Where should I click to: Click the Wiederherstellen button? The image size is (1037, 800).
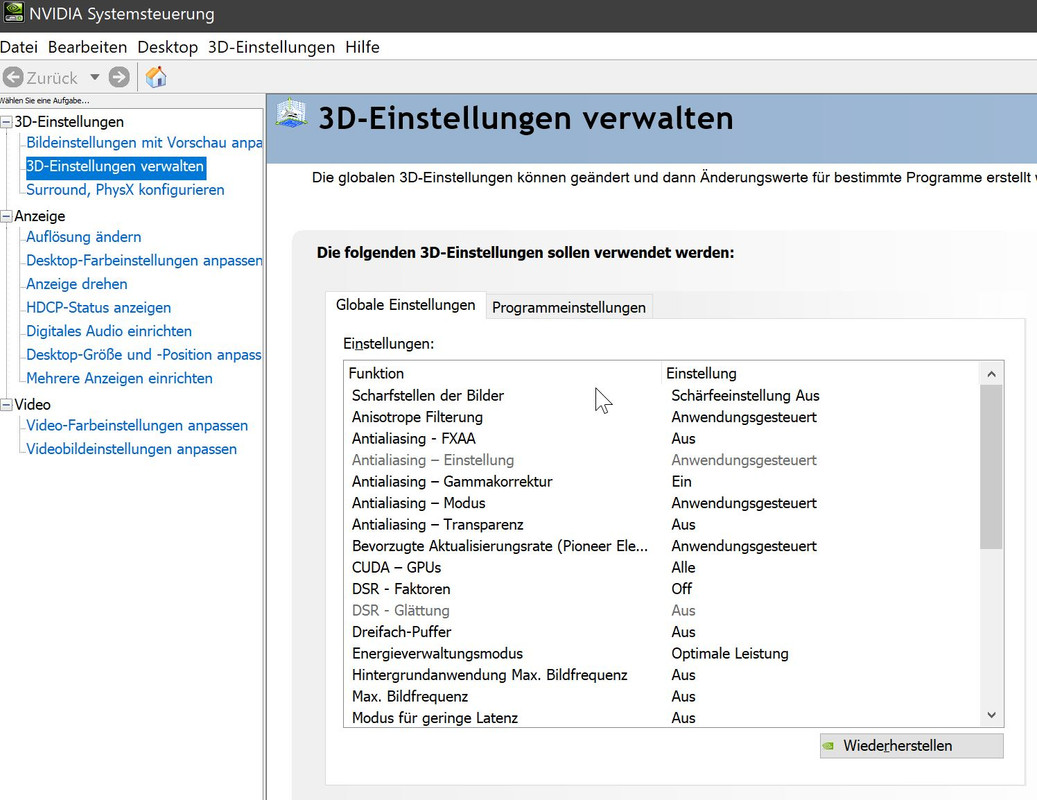(x=911, y=746)
